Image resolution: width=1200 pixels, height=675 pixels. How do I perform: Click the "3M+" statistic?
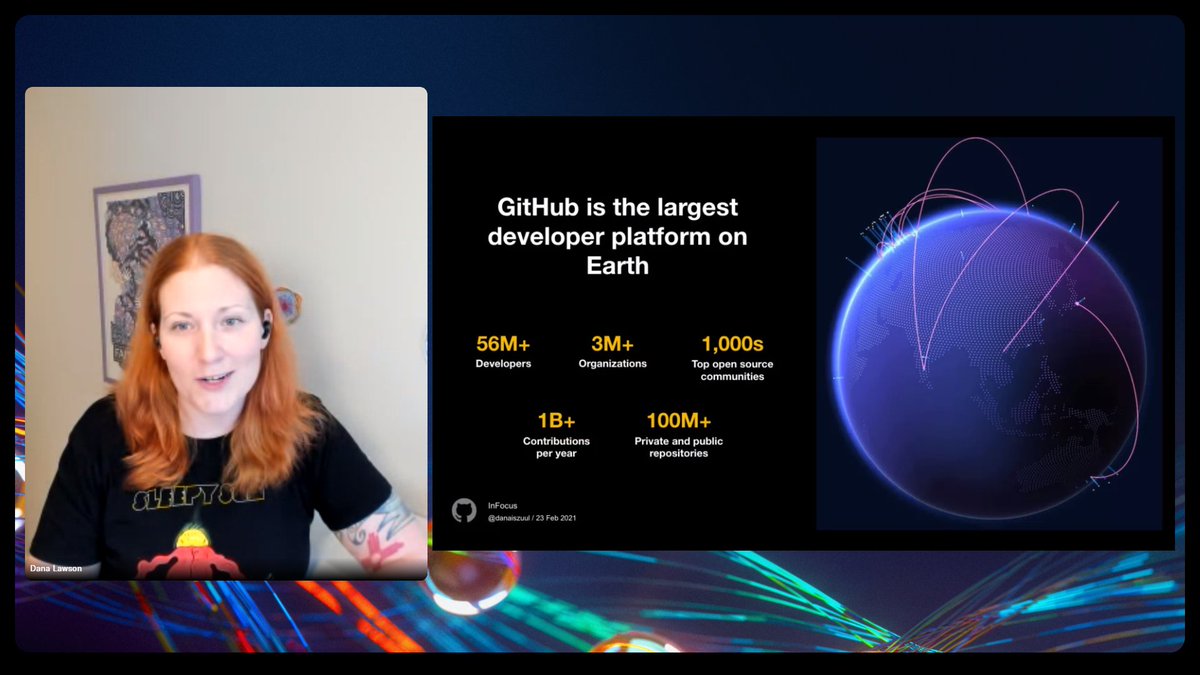coord(612,343)
